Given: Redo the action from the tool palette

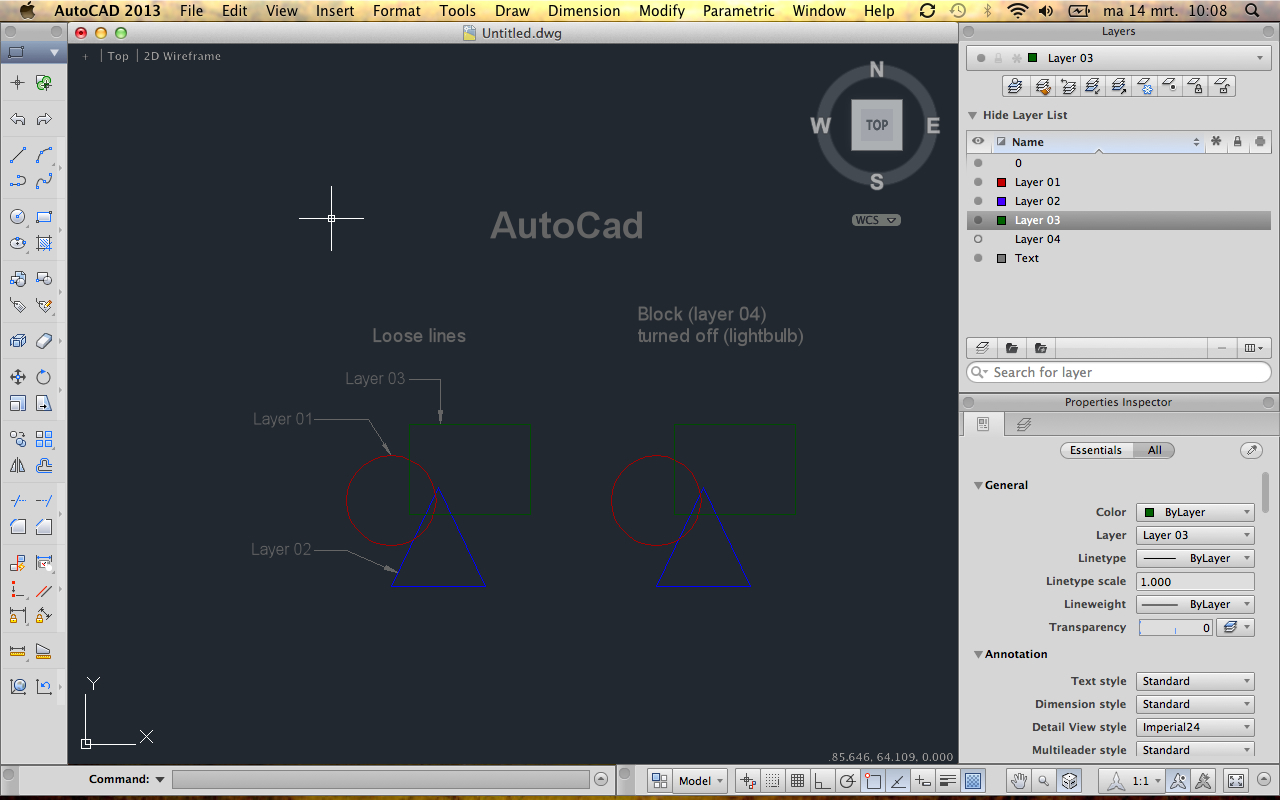Looking at the screenshot, I should [44, 119].
